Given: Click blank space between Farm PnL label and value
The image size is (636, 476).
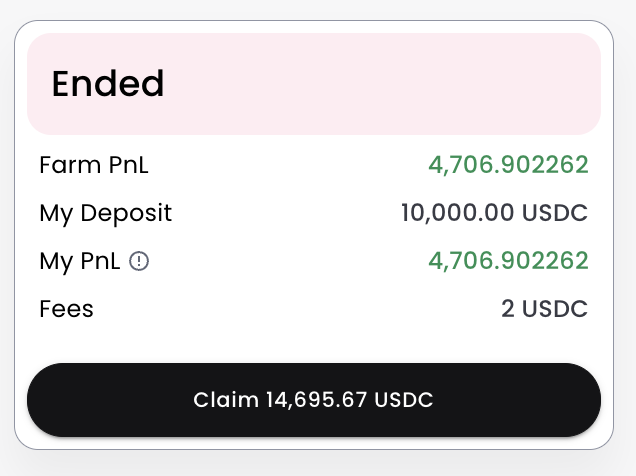Looking at the screenshot, I should (x=290, y=165).
